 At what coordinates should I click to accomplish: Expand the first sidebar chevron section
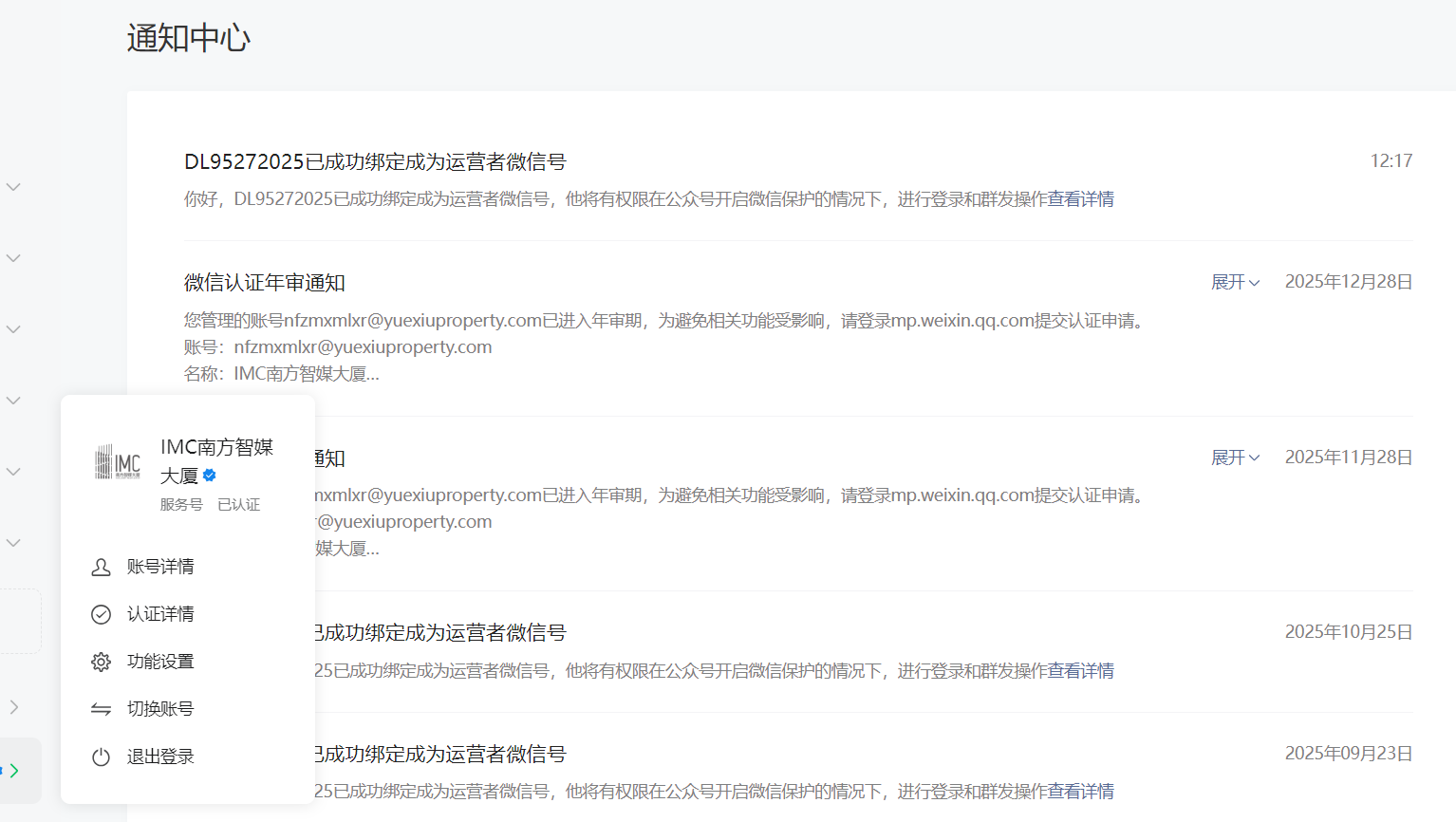point(13,187)
